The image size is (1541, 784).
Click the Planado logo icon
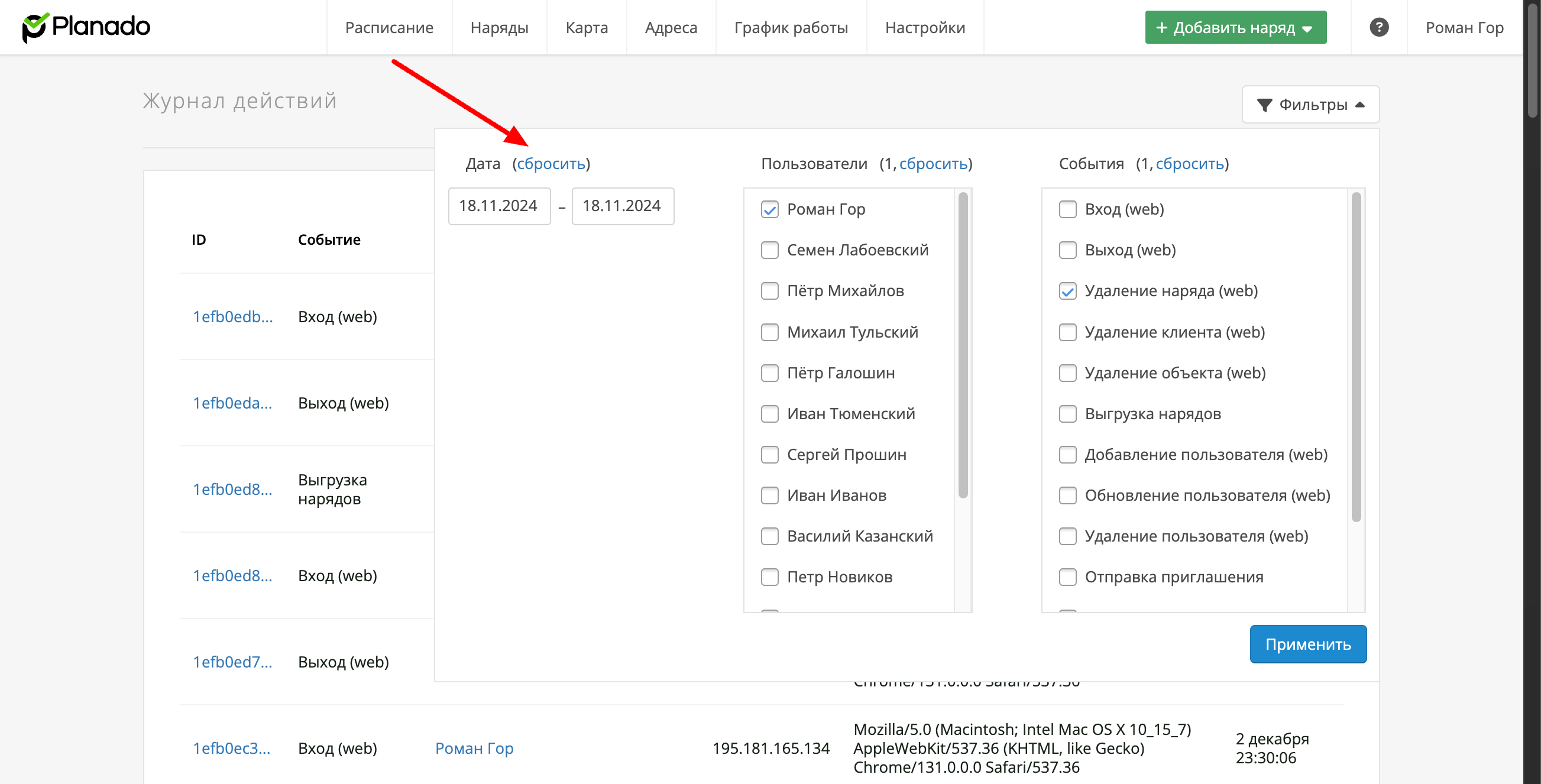[35, 28]
